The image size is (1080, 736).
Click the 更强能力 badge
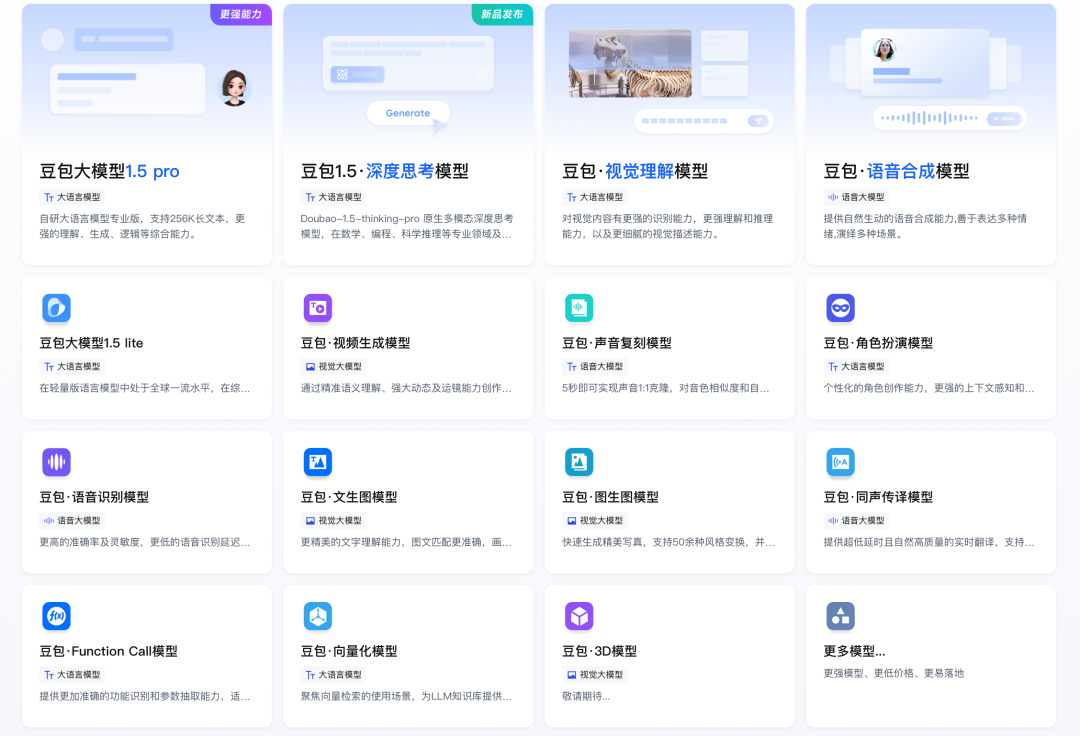point(241,16)
